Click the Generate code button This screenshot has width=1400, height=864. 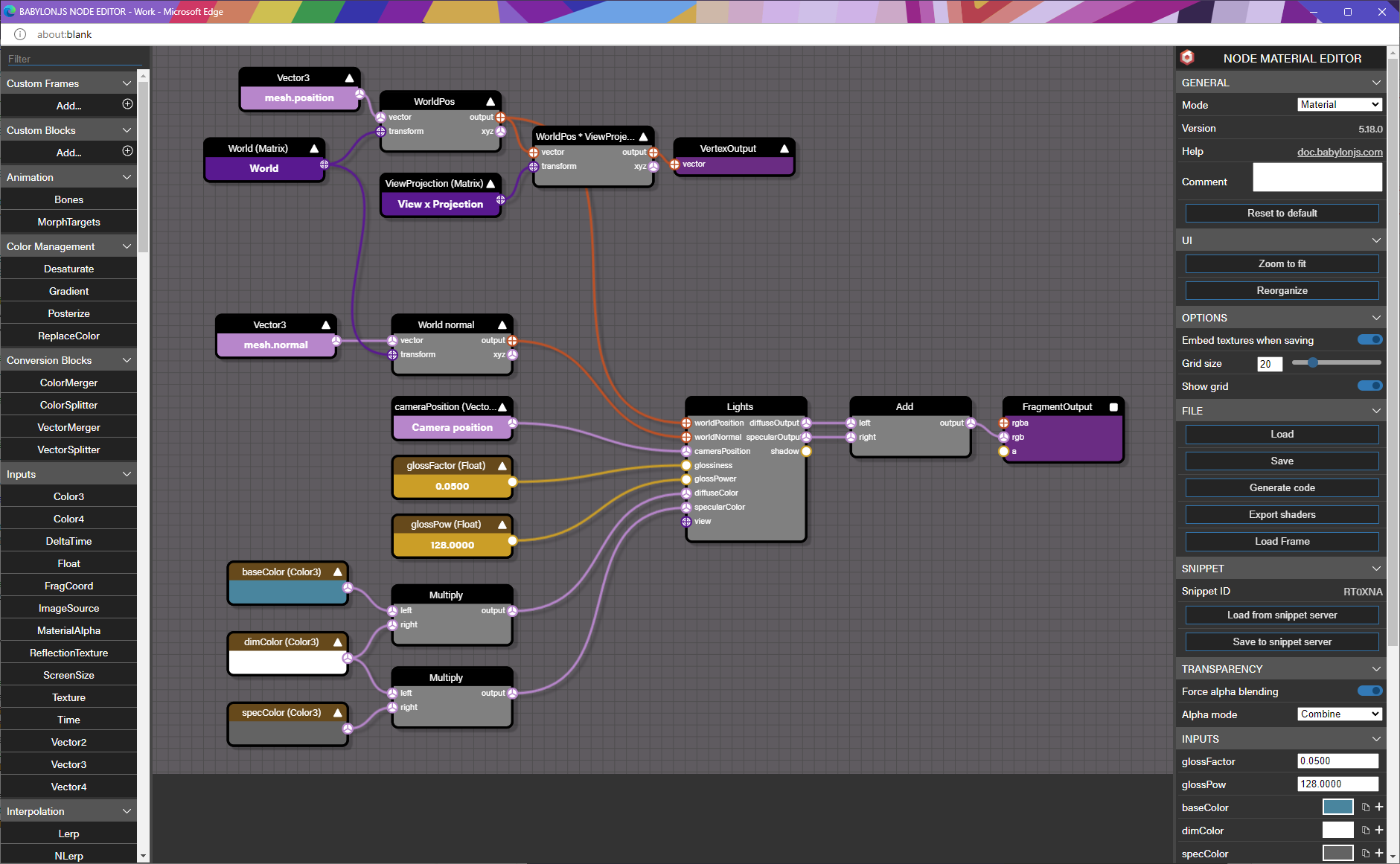(1282, 487)
